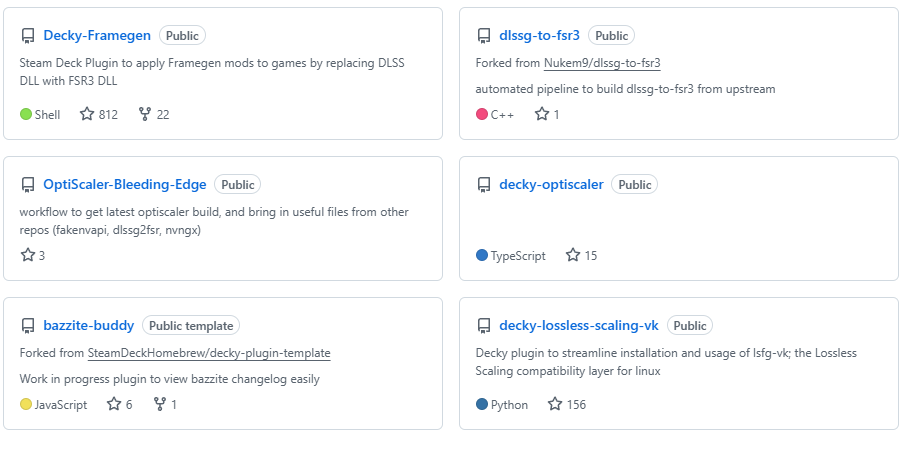Follow the Nukem9/dlssg-to-fsr3 fork source link
Viewport: 912px width, 452px height.
coord(603,63)
